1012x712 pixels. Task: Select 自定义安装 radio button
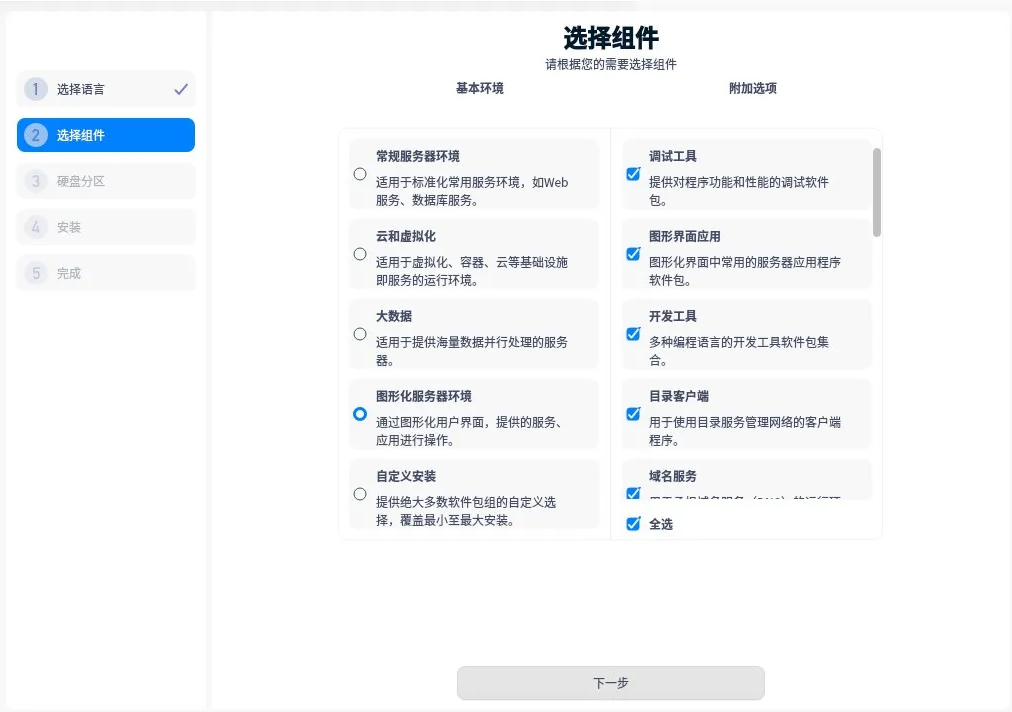[x=360, y=494]
